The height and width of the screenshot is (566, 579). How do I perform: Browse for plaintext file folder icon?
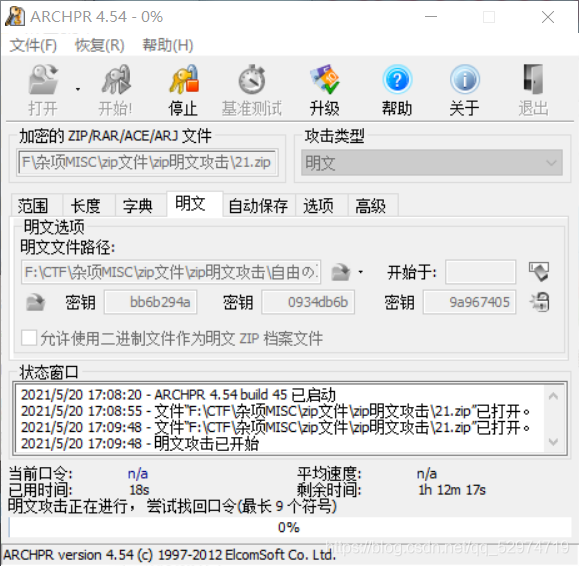[340, 272]
